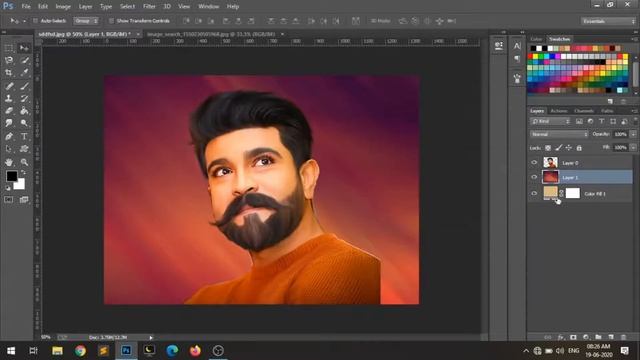Viewport: 640px width, 360px height.
Task: Open the Character panel icon
Action: pos(517,46)
